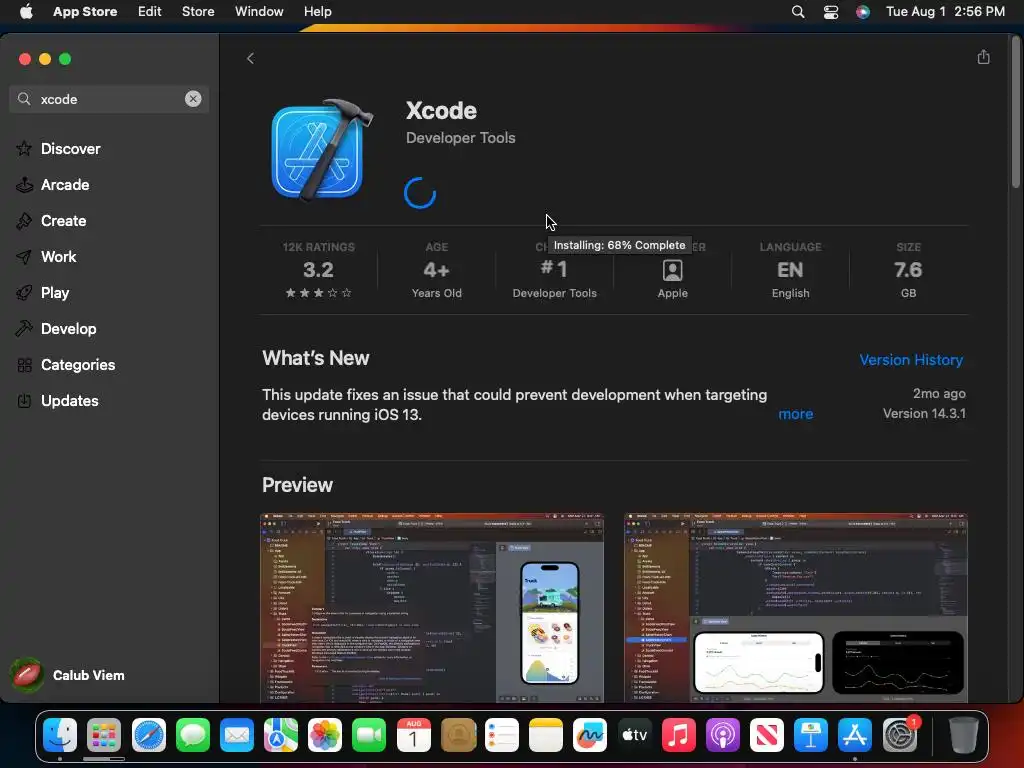The image size is (1024, 768).
Task: Click the Version 14.3.1 text
Action: click(x=924, y=413)
